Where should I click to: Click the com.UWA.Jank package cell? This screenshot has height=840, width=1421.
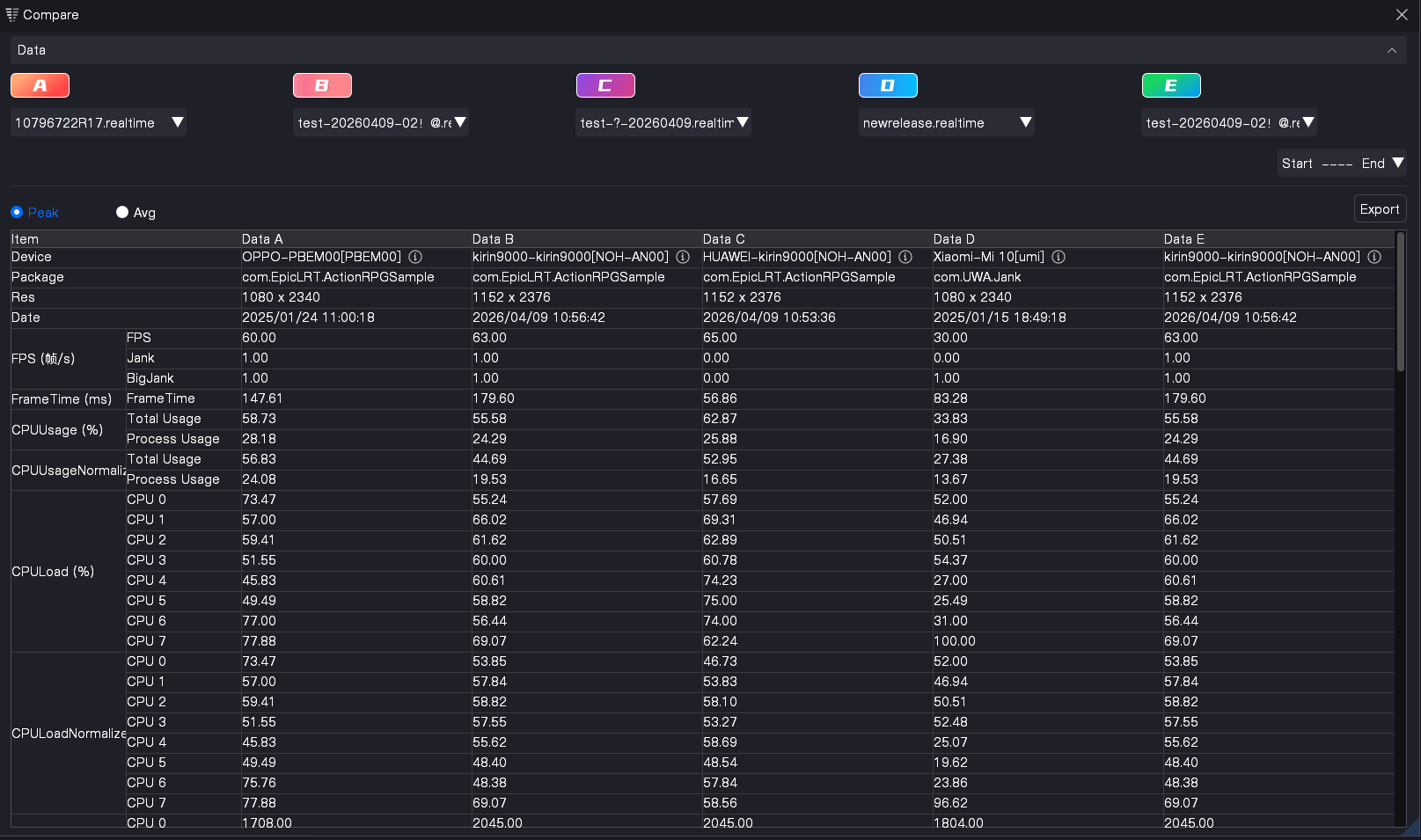click(978, 277)
